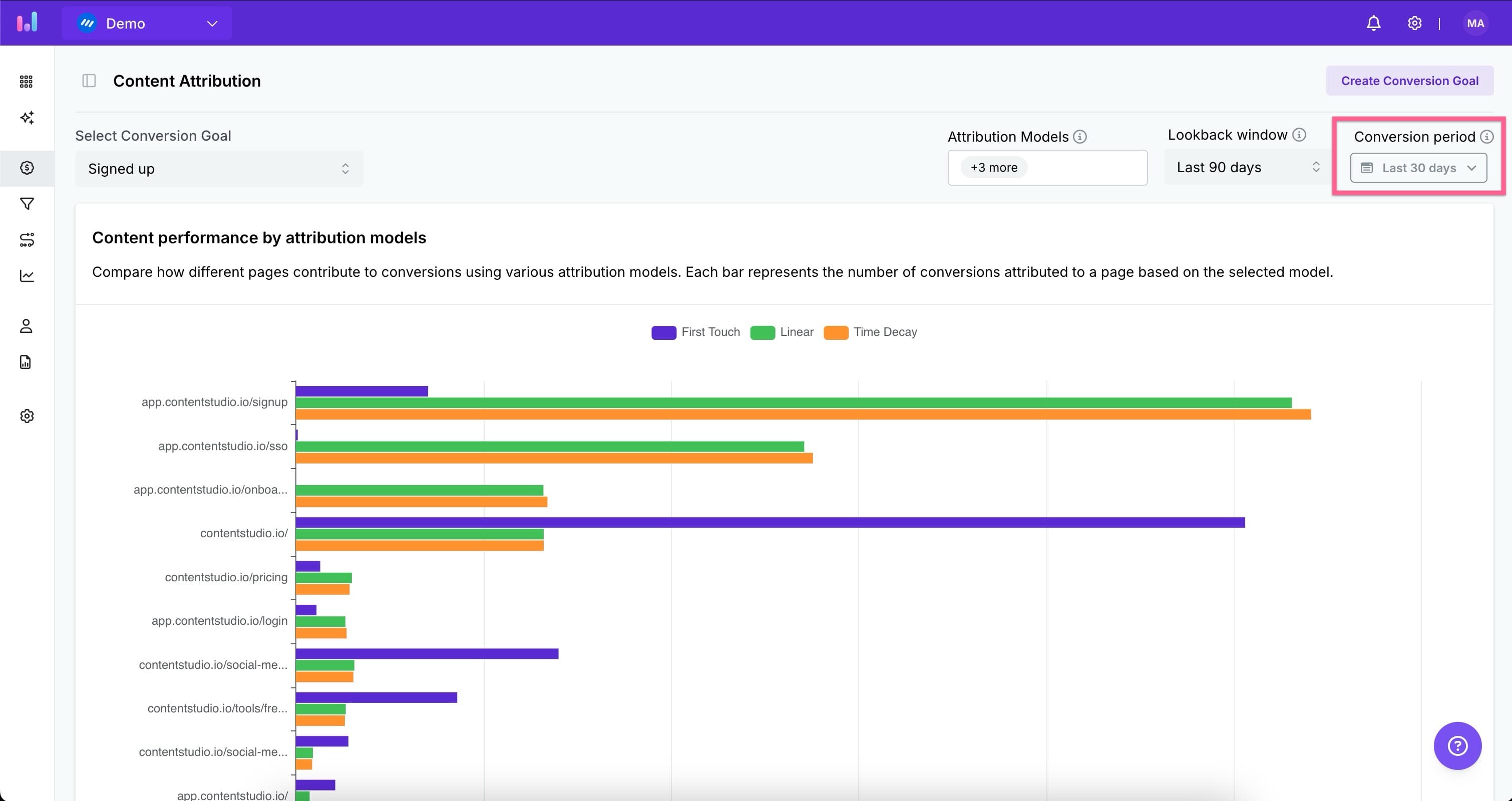Click the line chart trends sidebar icon
The width and height of the screenshot is (1512, 801).
pyautogui.click(x=27, y=276)
